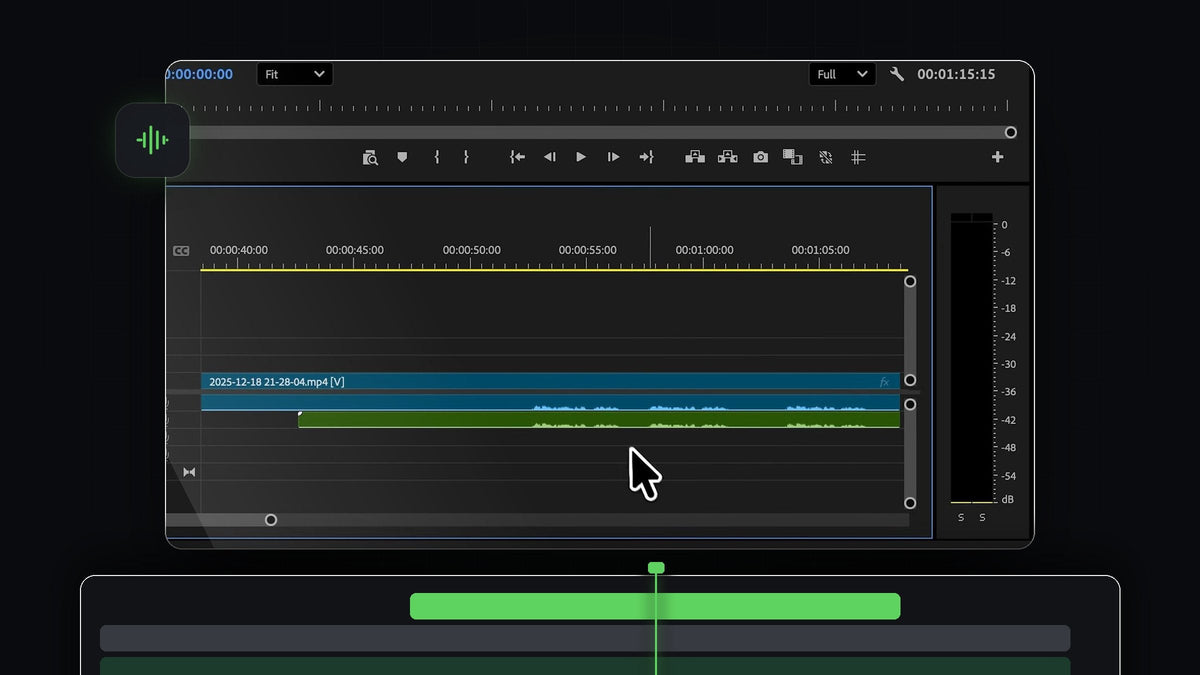Click timeline ruler at 00:00:40:00
This screenshot has width=1200, height=675.
[x=238, y=250]
